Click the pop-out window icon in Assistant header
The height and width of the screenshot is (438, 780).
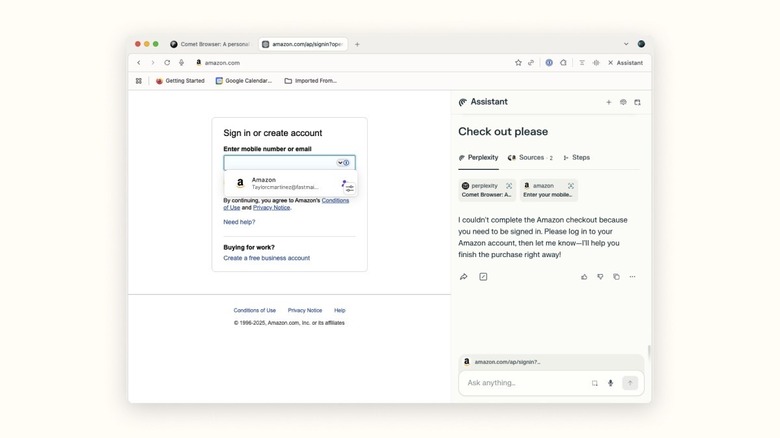(x=637, y=102)
